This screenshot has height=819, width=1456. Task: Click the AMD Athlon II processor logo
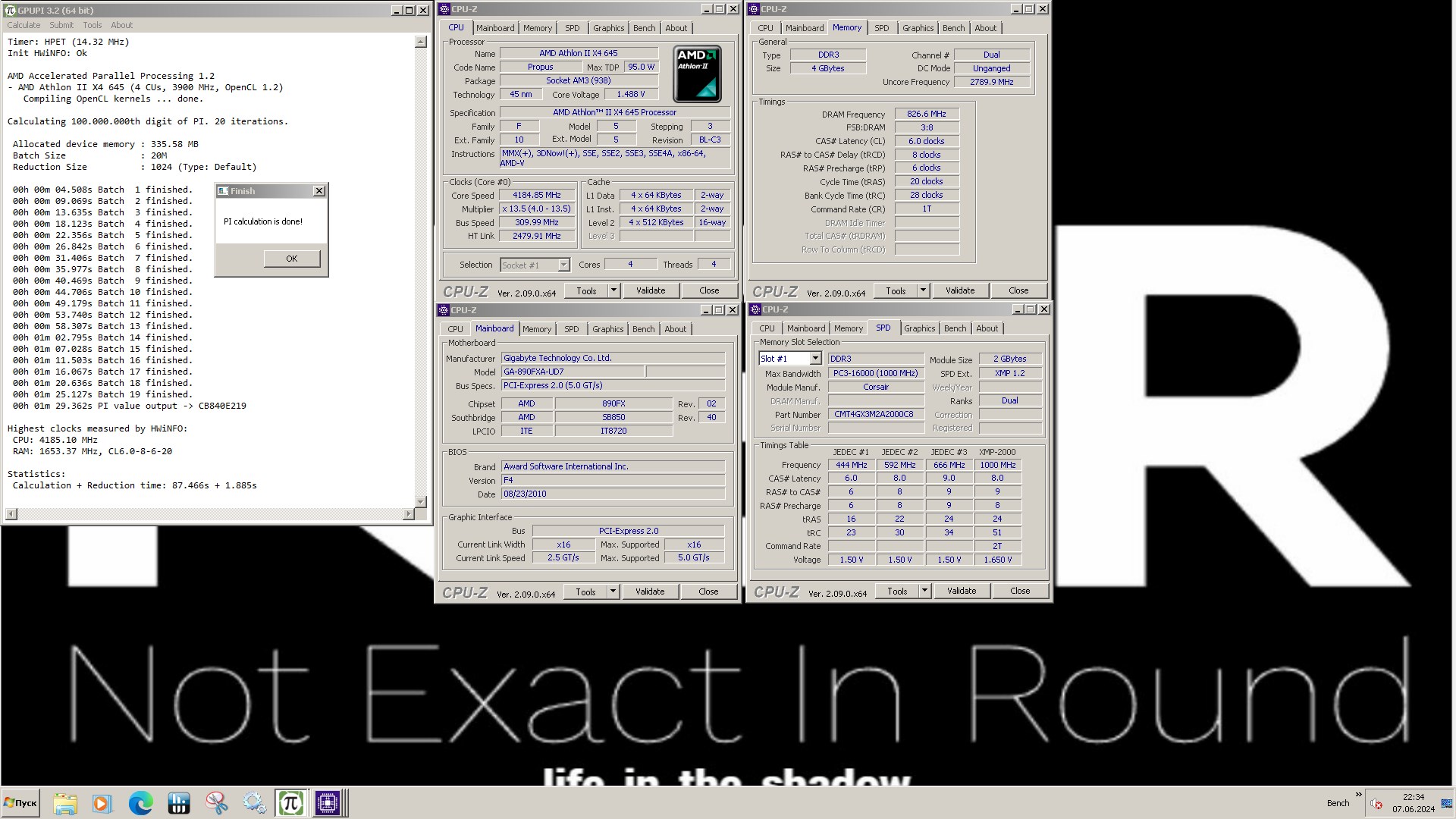tap(697, 74)
